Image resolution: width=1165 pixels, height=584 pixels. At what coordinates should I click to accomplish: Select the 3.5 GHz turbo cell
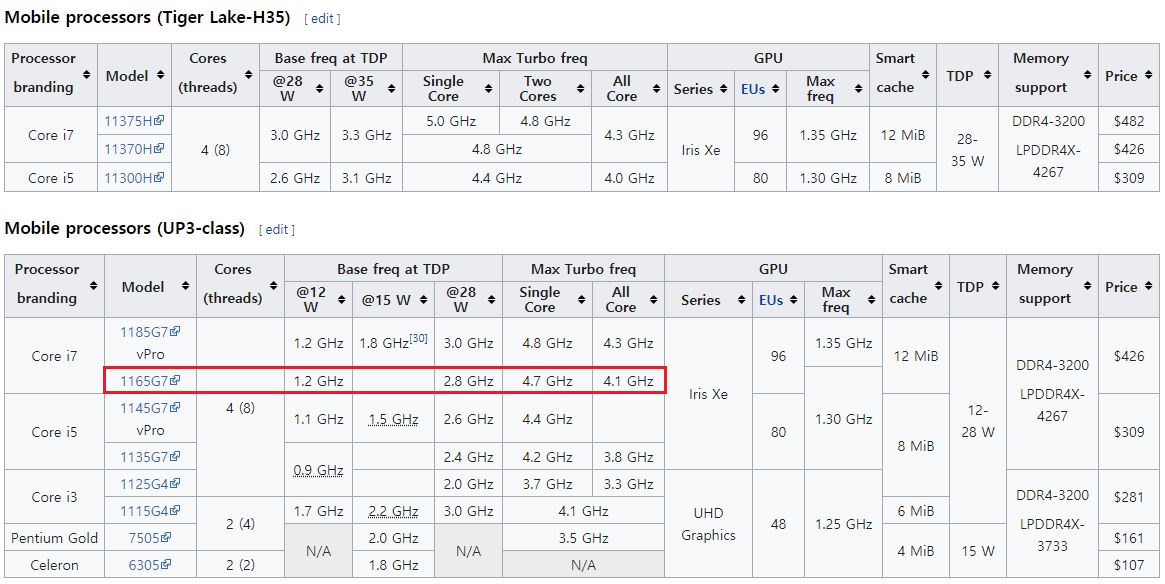[x=583, y=538]
